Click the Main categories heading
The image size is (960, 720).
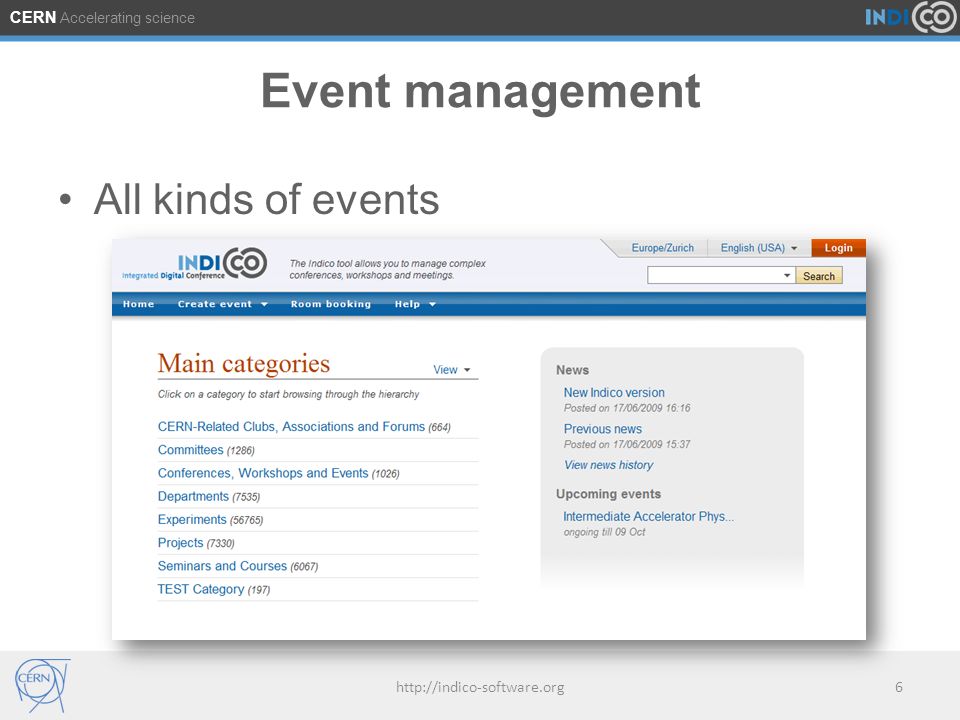point(244,364)
